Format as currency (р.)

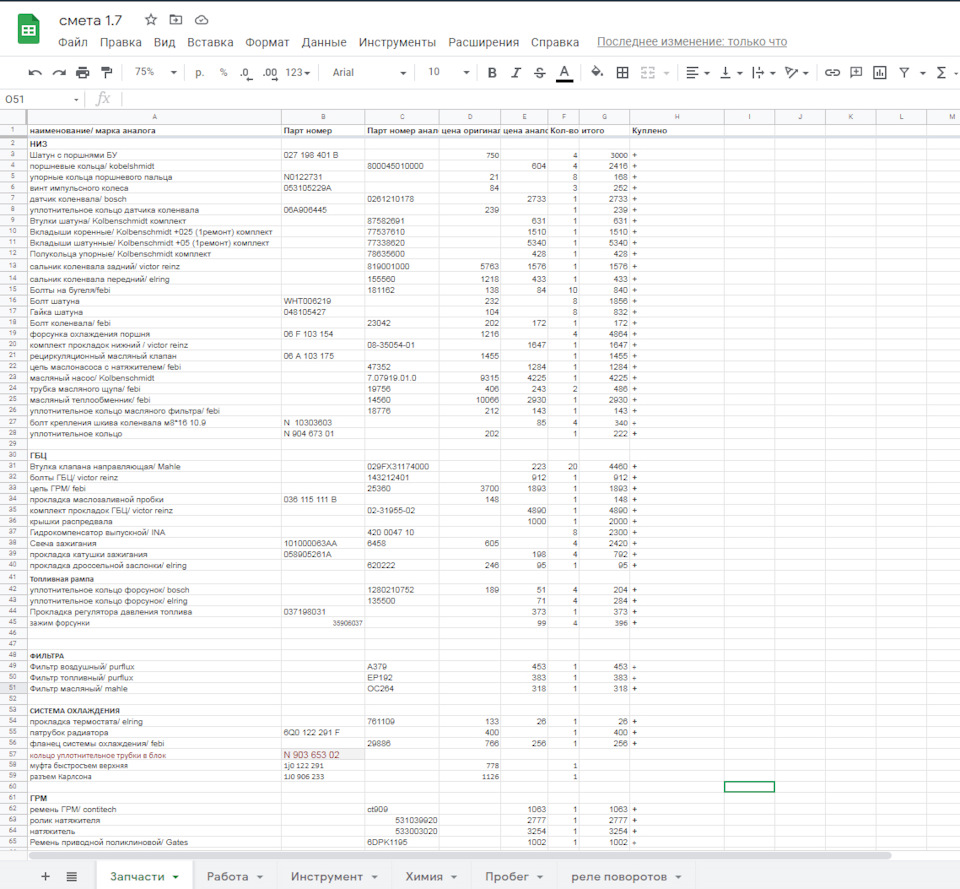(200, 72)
